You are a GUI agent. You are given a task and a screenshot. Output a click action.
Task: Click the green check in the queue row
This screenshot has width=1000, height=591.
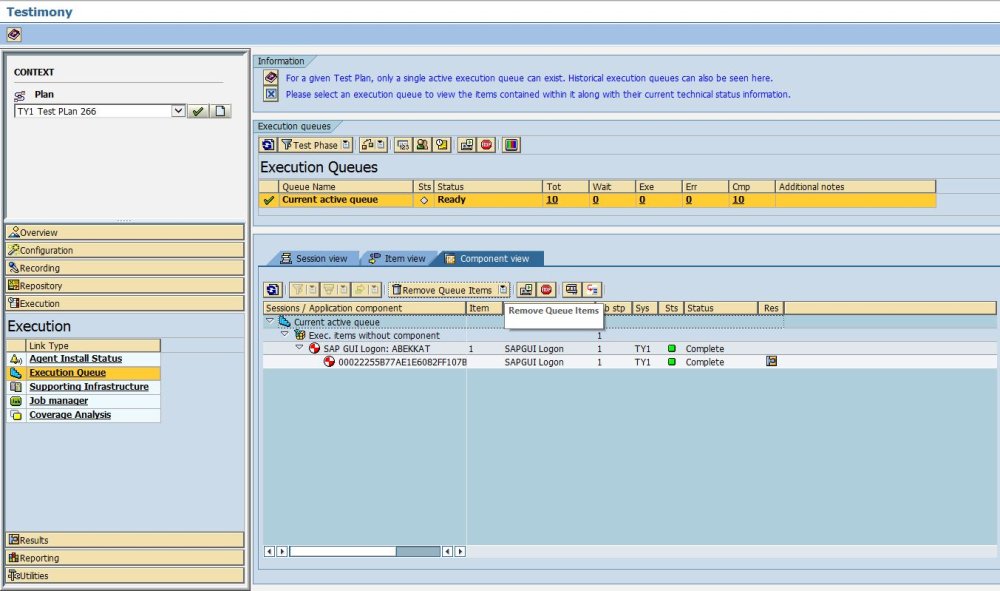tap(269, 200)
